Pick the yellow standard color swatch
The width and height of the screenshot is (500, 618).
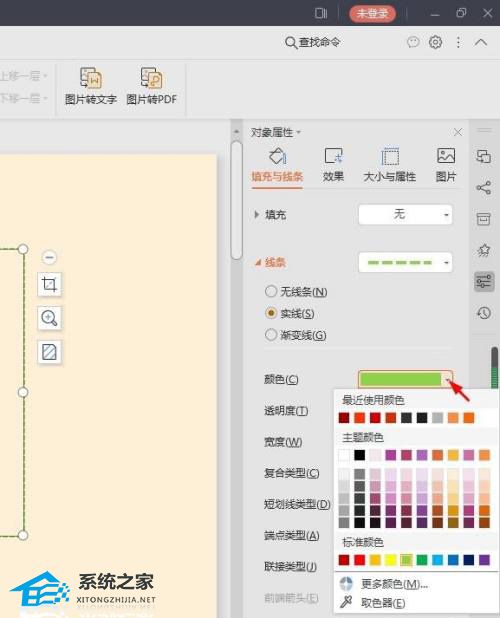click(390, 560)
